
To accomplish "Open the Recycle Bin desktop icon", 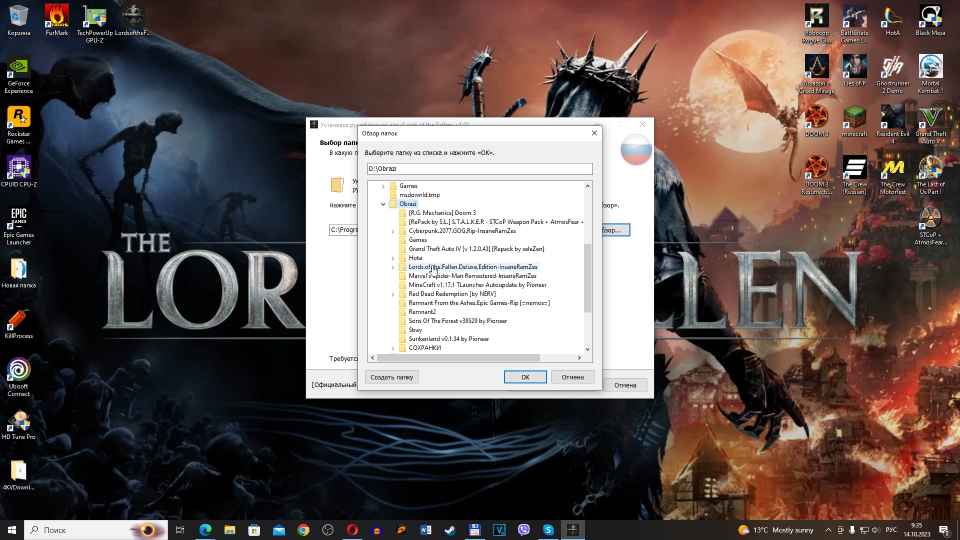I will [x=18, y=20].
